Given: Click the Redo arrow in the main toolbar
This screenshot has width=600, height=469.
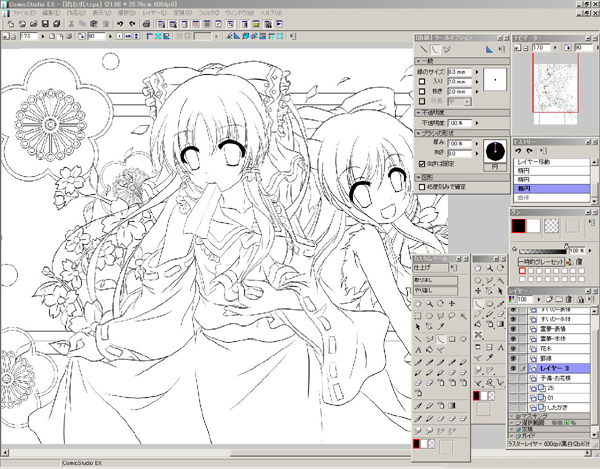Looking at the screenshot, I should click(x=132, y=24).
